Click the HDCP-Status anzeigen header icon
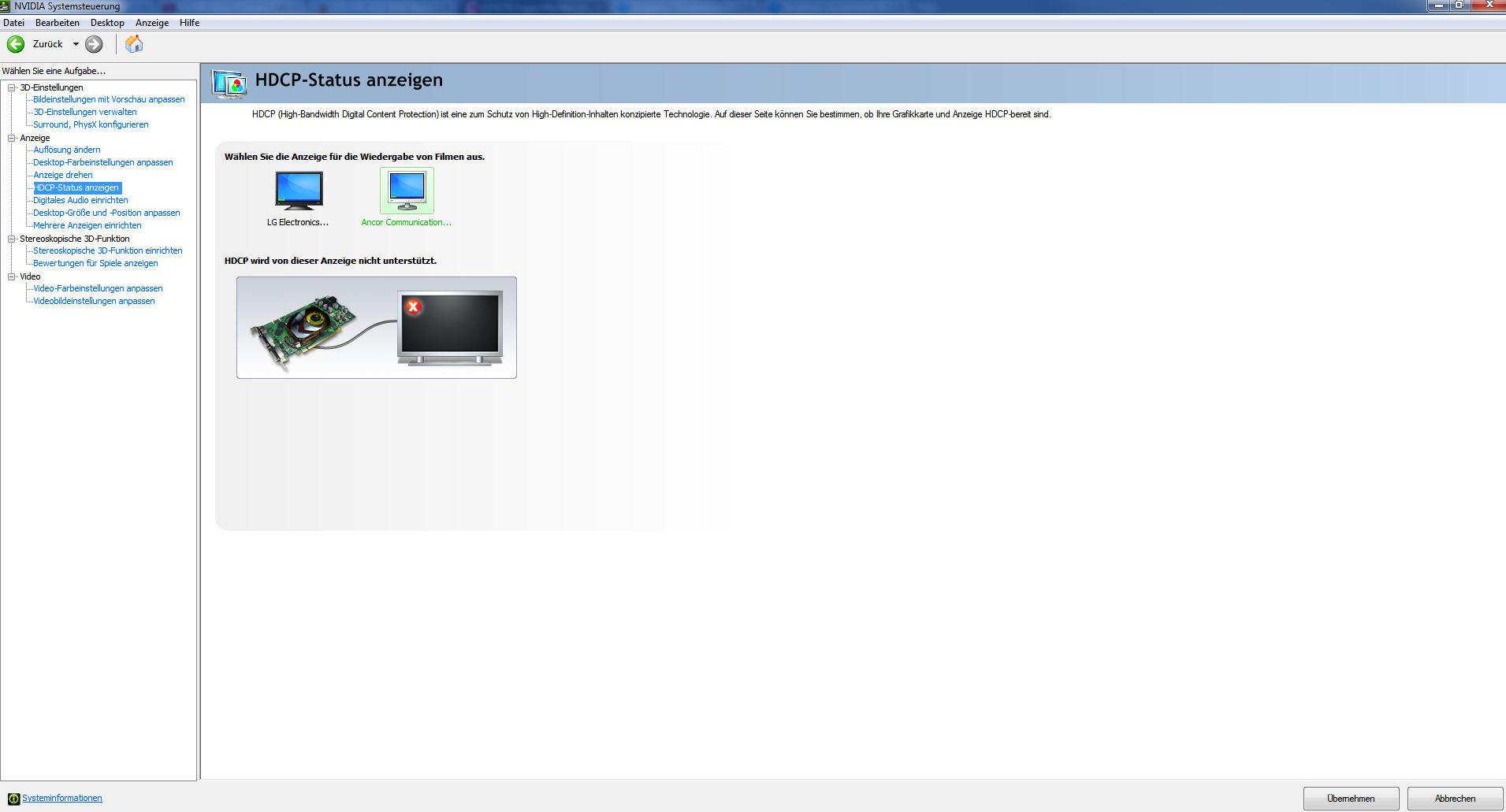 [230, 83]
